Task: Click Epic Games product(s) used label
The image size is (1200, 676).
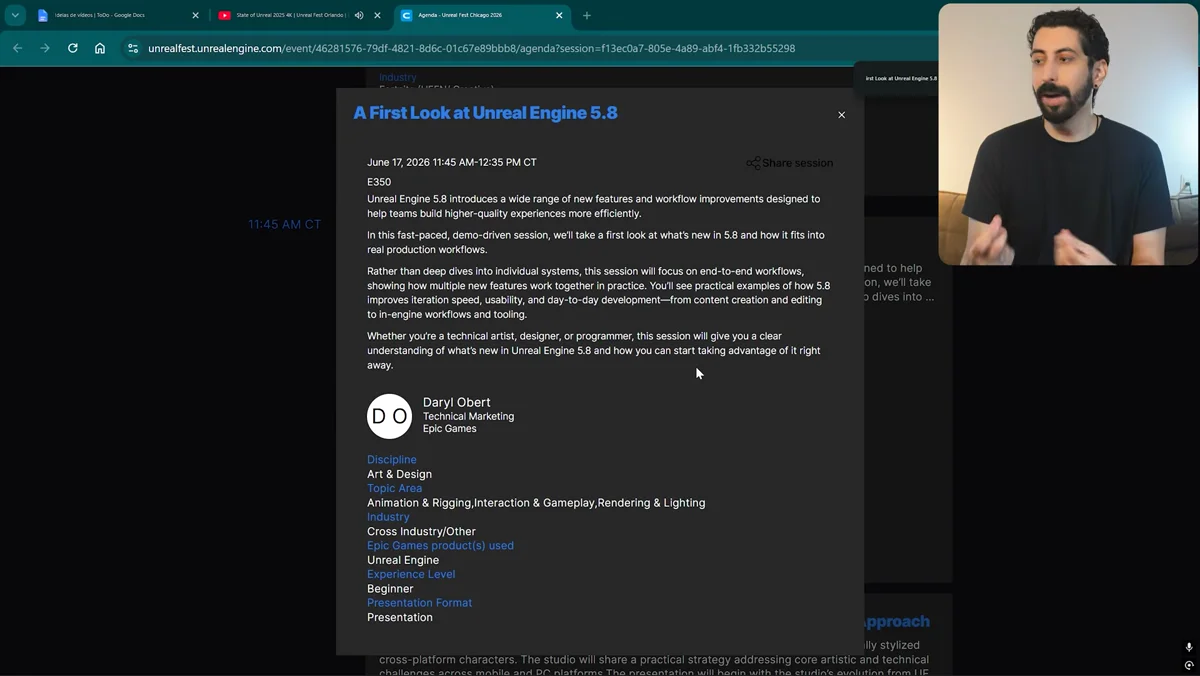Action: coord(440,546)
